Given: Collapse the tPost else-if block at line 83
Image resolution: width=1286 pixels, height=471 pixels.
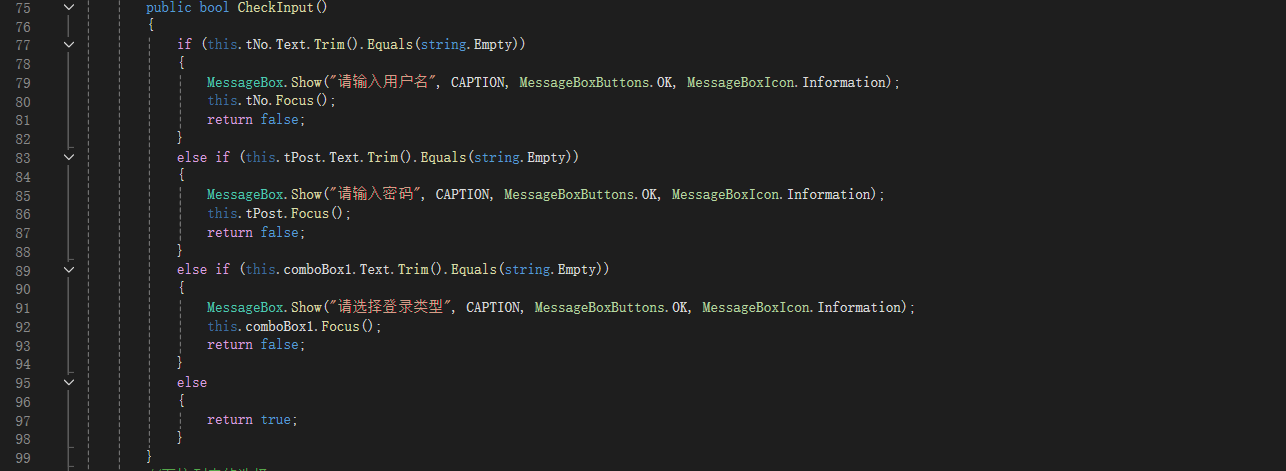Looking at the screenshot, I should [68, 157].
